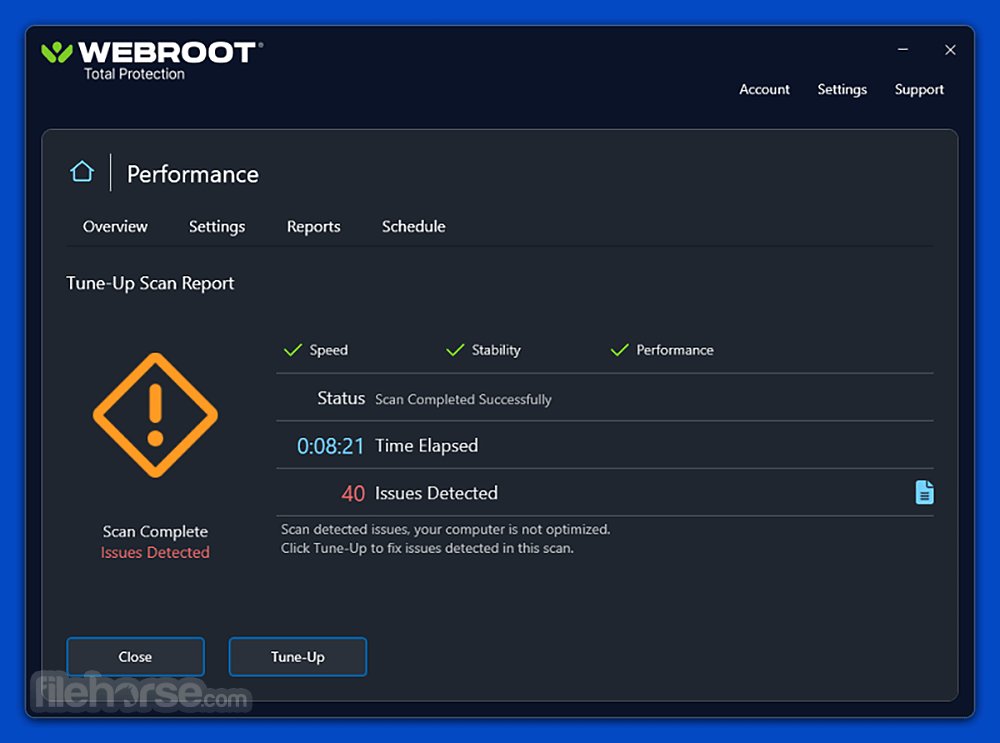Image resolution: width=1000 pixels, height=743 pixels.
Task: Click the red 40 issues count
Action: (x=353, y=493)
